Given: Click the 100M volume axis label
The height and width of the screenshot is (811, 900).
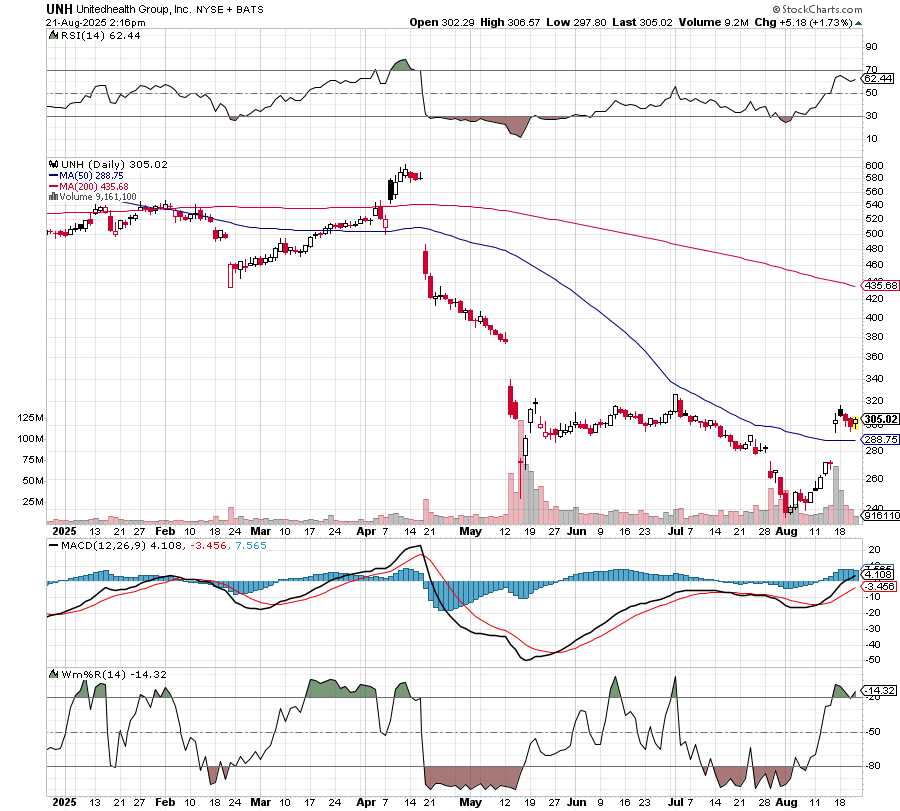Looking at the screenshot, I should (x=30, y=439).
